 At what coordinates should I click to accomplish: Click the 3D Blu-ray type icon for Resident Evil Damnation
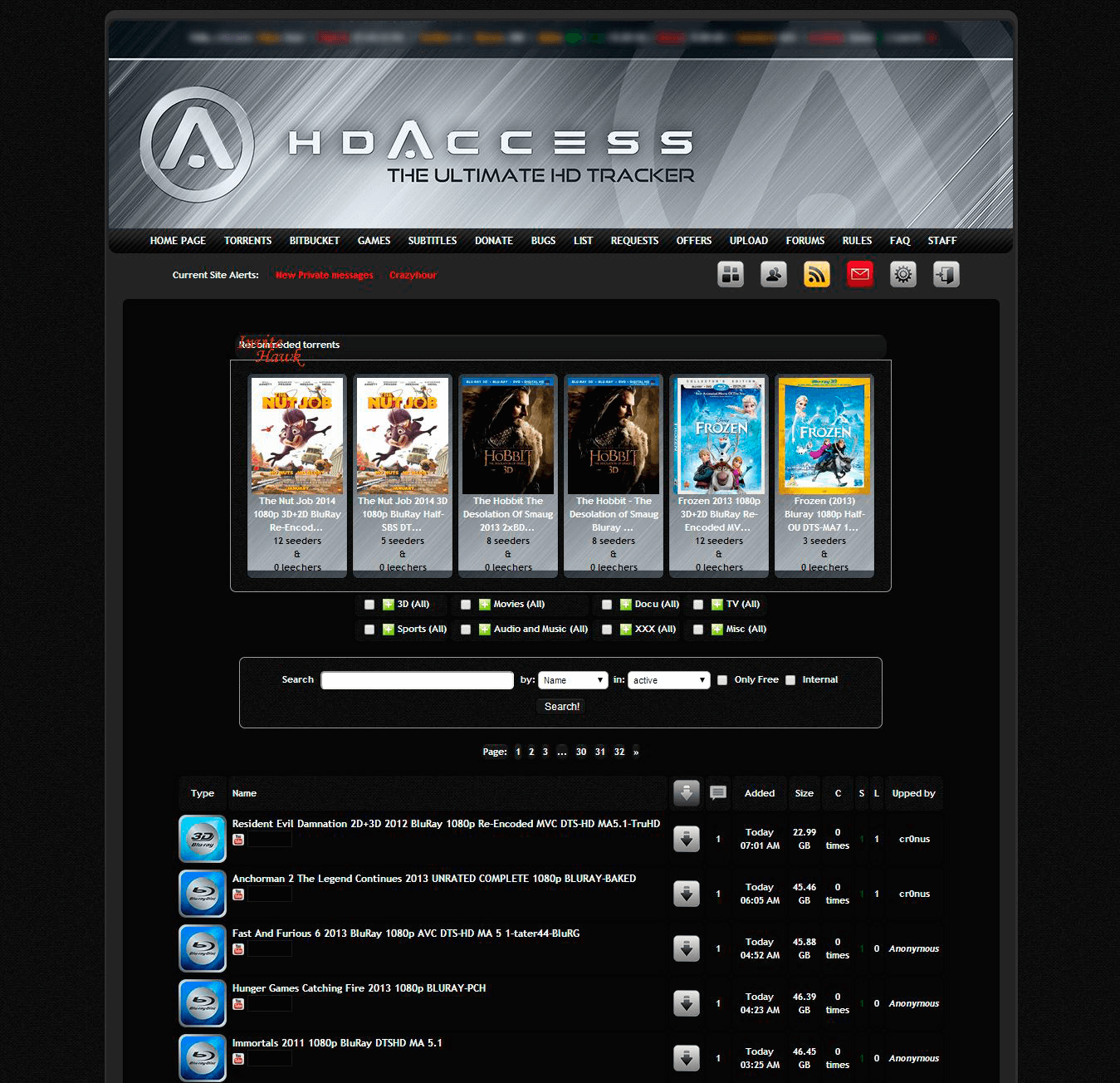click(x=203, y=839)
